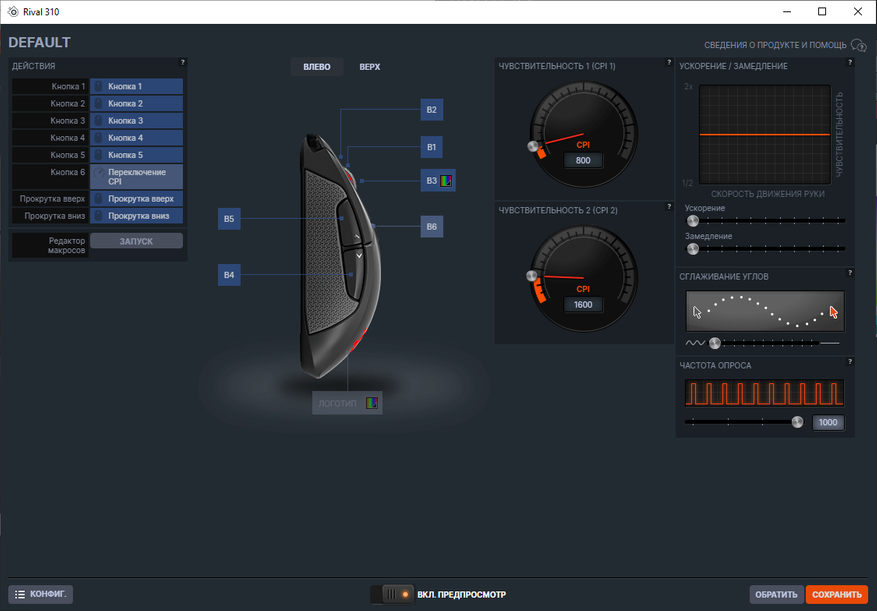The height and width of the screenshot is (611, 877).
Task: Click the product help chat icon
Action: coord(859,45)
